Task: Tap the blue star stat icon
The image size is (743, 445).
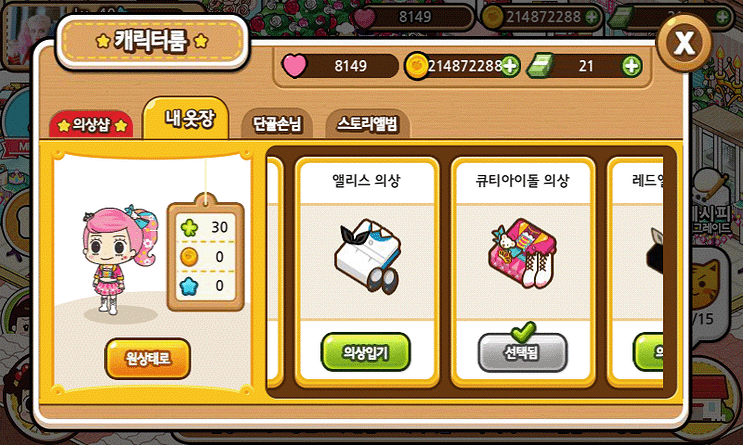Action: (189, 286)
